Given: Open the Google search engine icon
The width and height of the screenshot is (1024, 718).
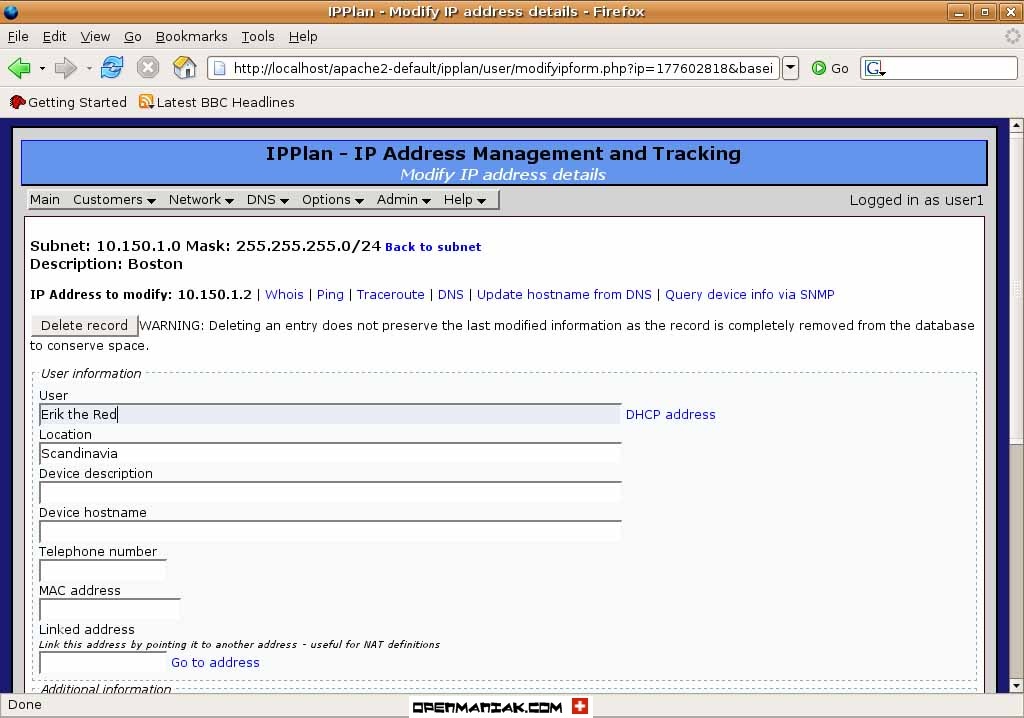Looking at the screenshot, I should tap(874, 68).
